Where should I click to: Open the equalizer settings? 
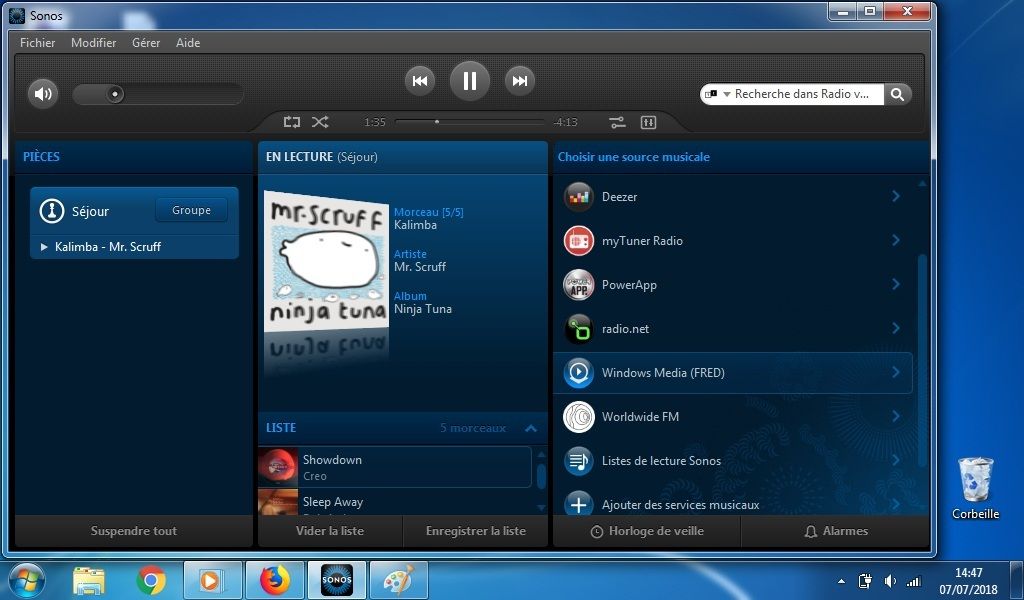[648, 122]
